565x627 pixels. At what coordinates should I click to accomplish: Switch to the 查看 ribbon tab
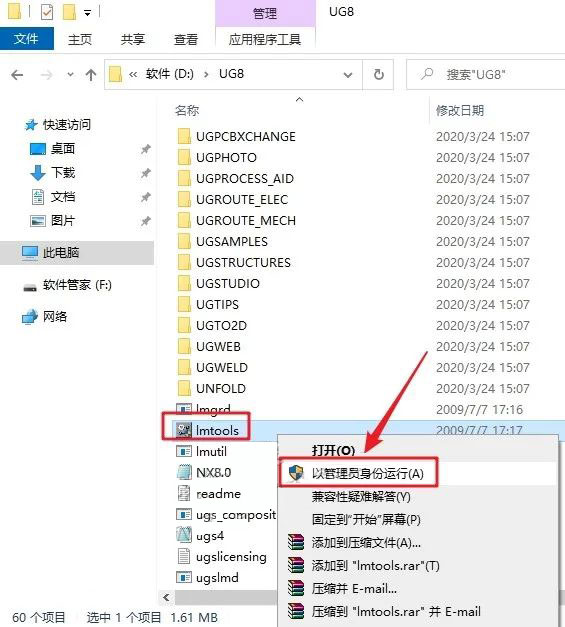pos(186,39)
